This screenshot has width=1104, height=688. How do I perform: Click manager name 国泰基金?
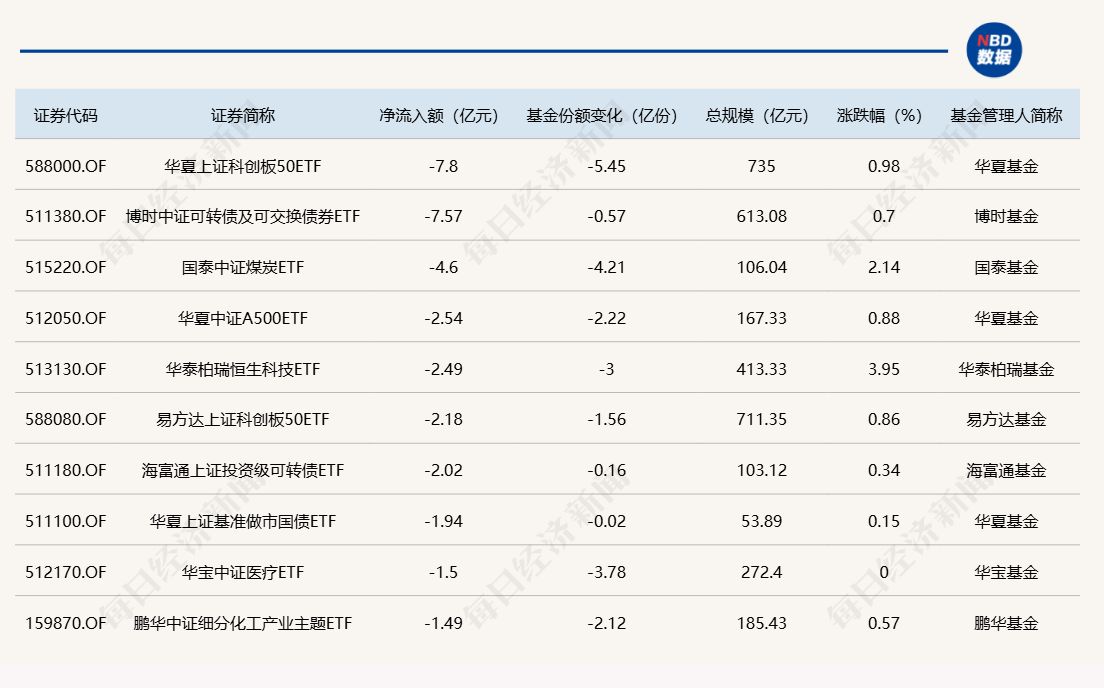1006,268
